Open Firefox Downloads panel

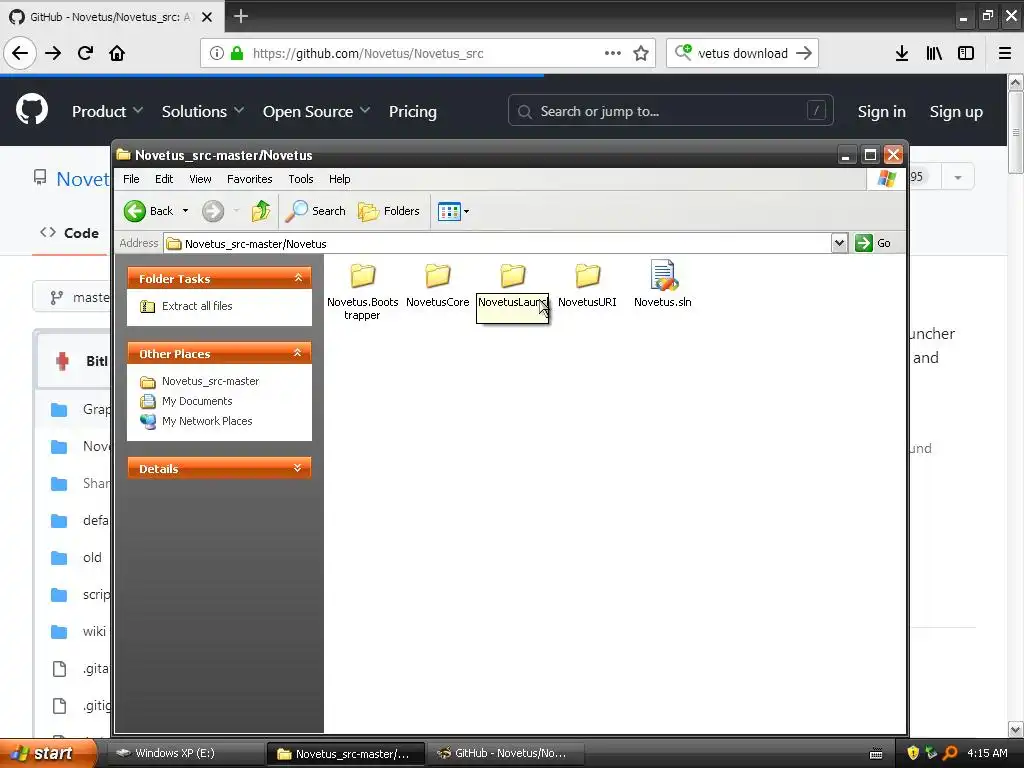(902, 54)
